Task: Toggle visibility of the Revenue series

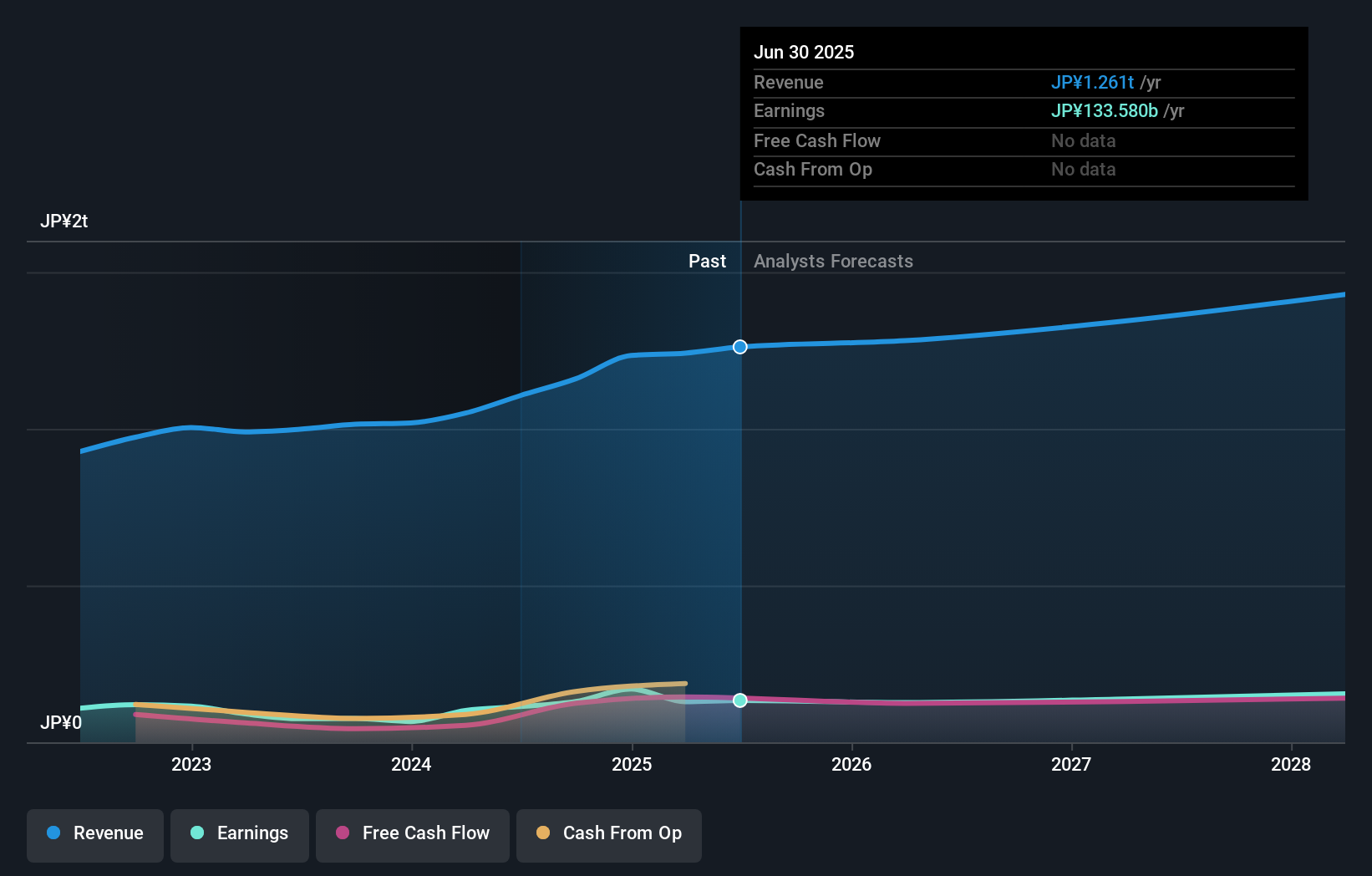Action: point(94,834)
